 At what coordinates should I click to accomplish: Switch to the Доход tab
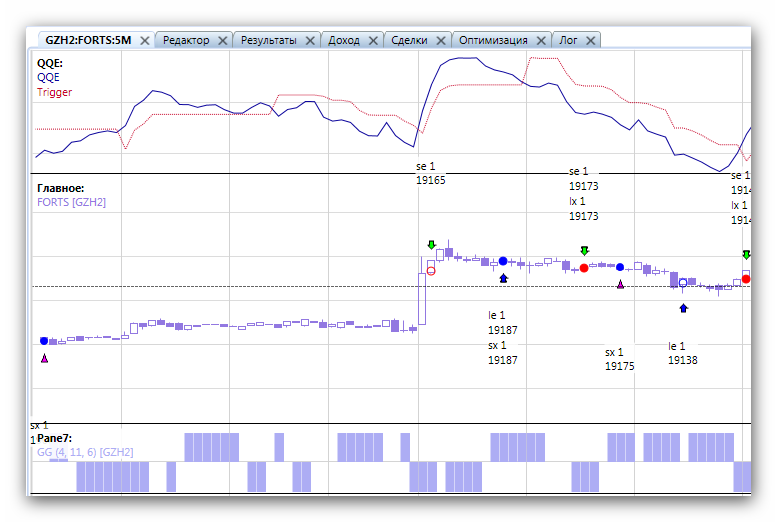[x=344, y=40]
